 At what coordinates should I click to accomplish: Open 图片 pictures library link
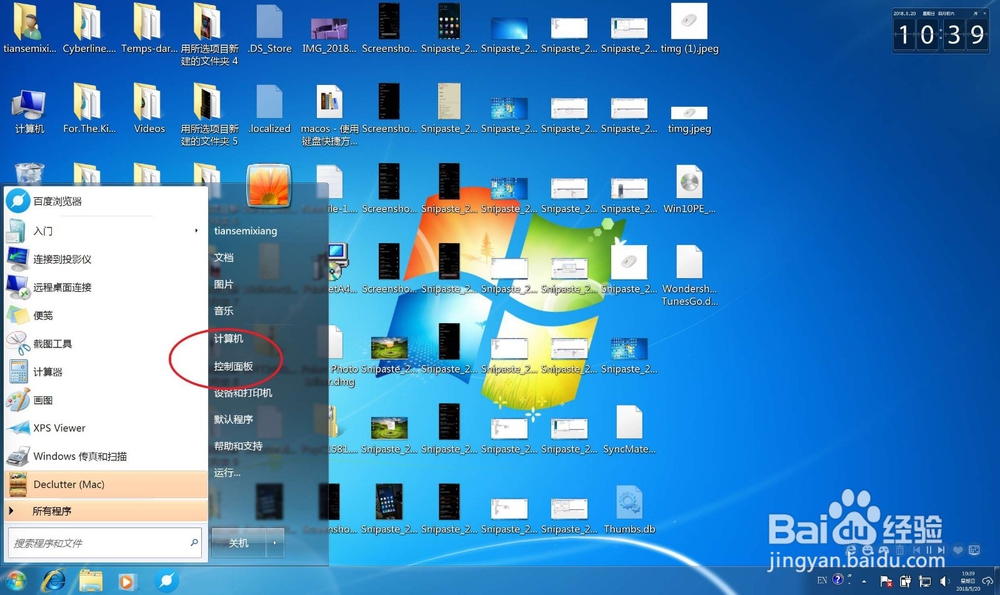click(224, 284)
